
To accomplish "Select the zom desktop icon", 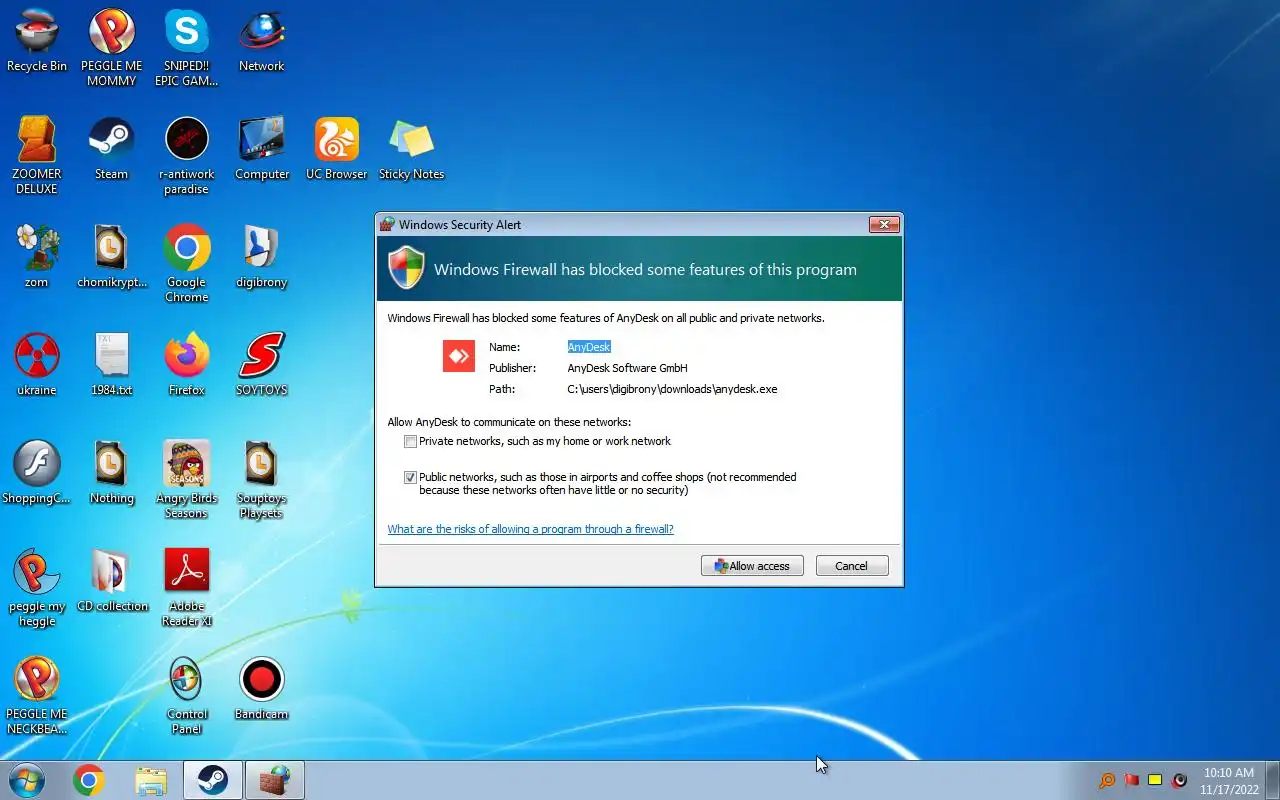I will click(x=37, y=257).
